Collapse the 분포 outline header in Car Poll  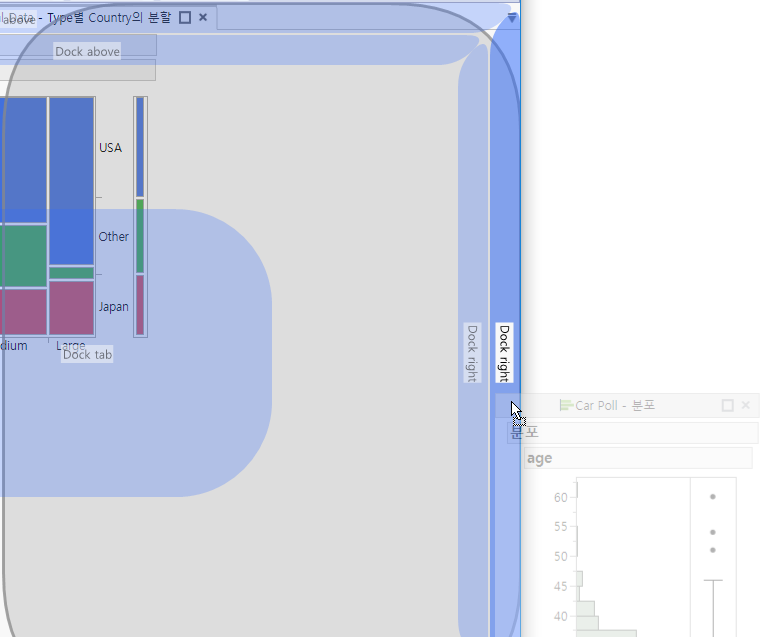[633, 432]
